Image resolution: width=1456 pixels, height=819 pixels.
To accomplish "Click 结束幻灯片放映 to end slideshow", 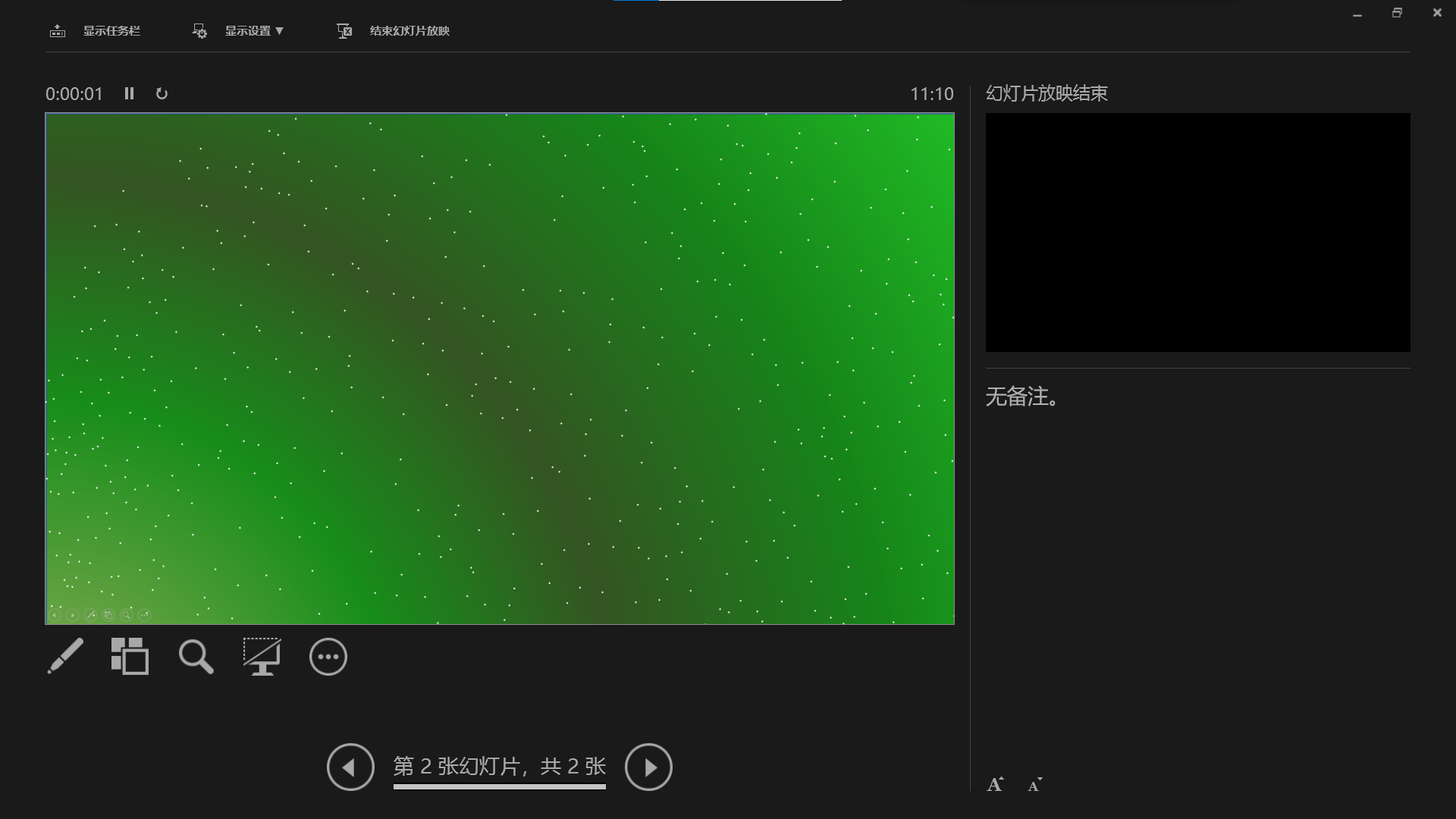I will 409,31.
